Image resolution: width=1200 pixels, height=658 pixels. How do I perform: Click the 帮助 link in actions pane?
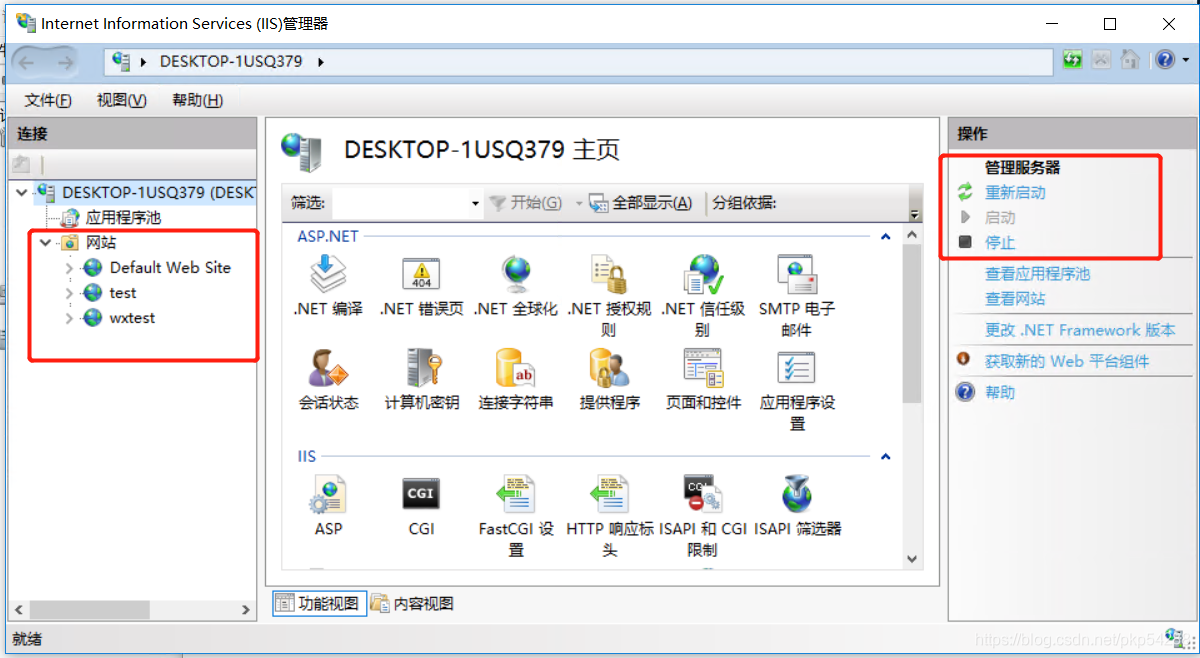[x=1000, y=392]
